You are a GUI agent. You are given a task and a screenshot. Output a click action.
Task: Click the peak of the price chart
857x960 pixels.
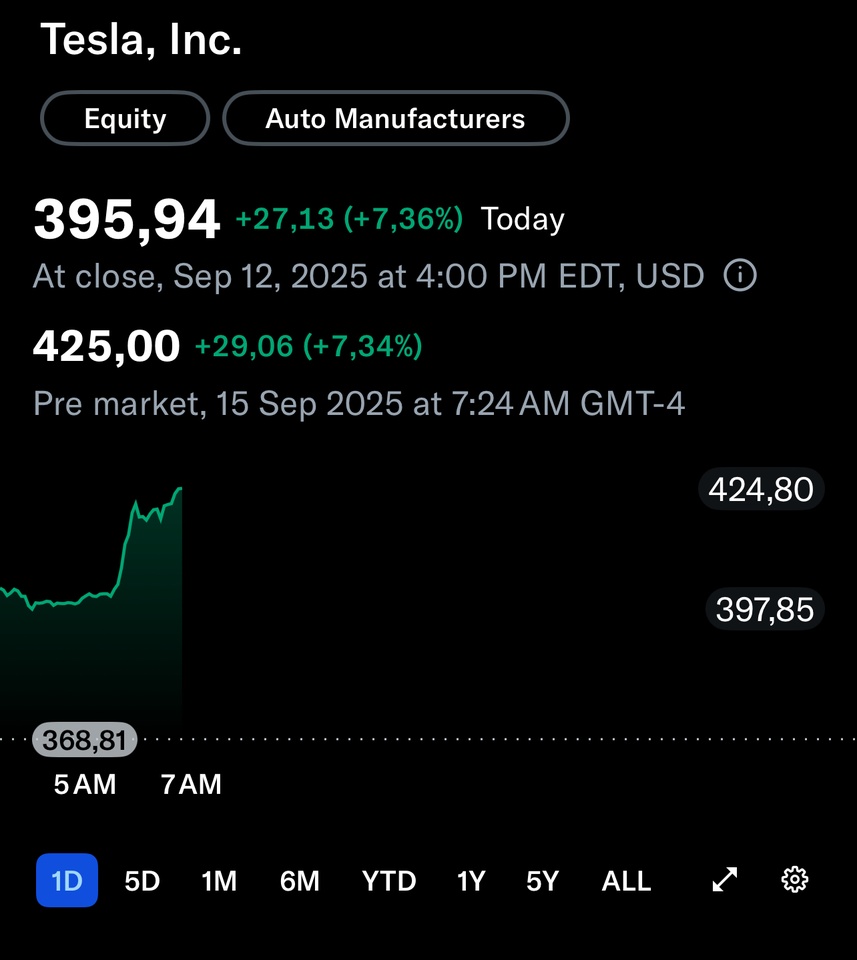point(180,489)
